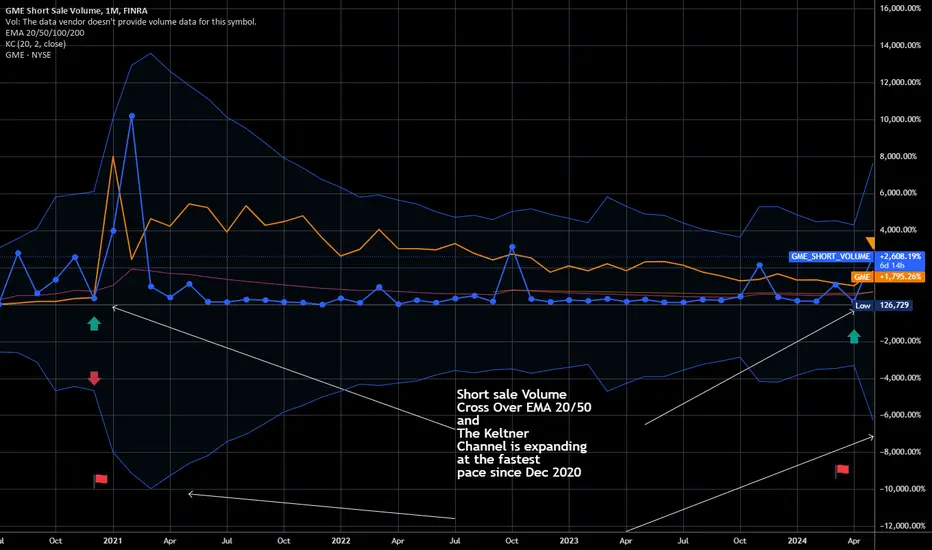This screenshot has height=550, width=932.
Task: Select the orange GME peak near 2021
Action: [x=113, y=156]
